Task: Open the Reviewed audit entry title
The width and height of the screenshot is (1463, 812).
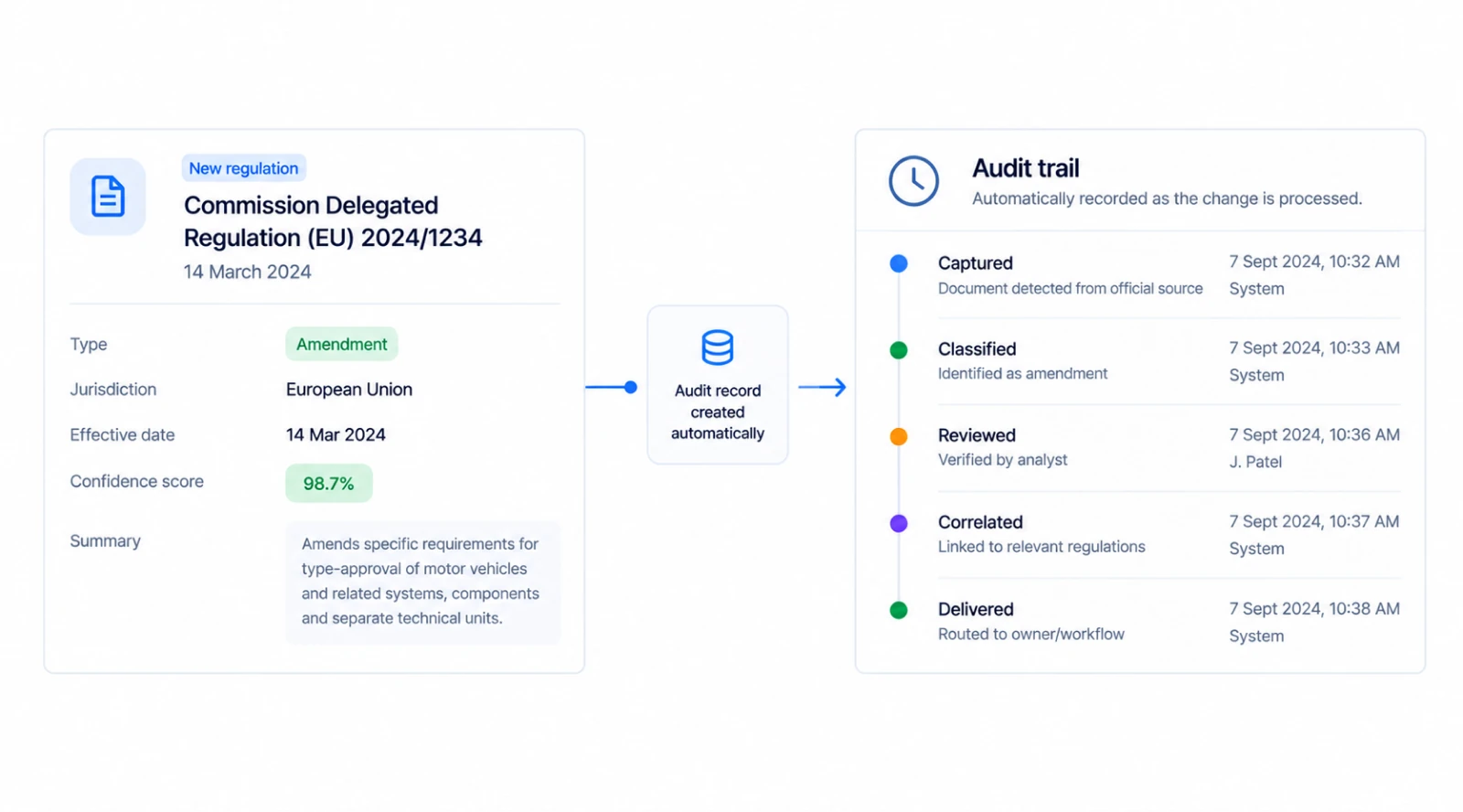Action: pyautogui.click(x=977, y=435)
